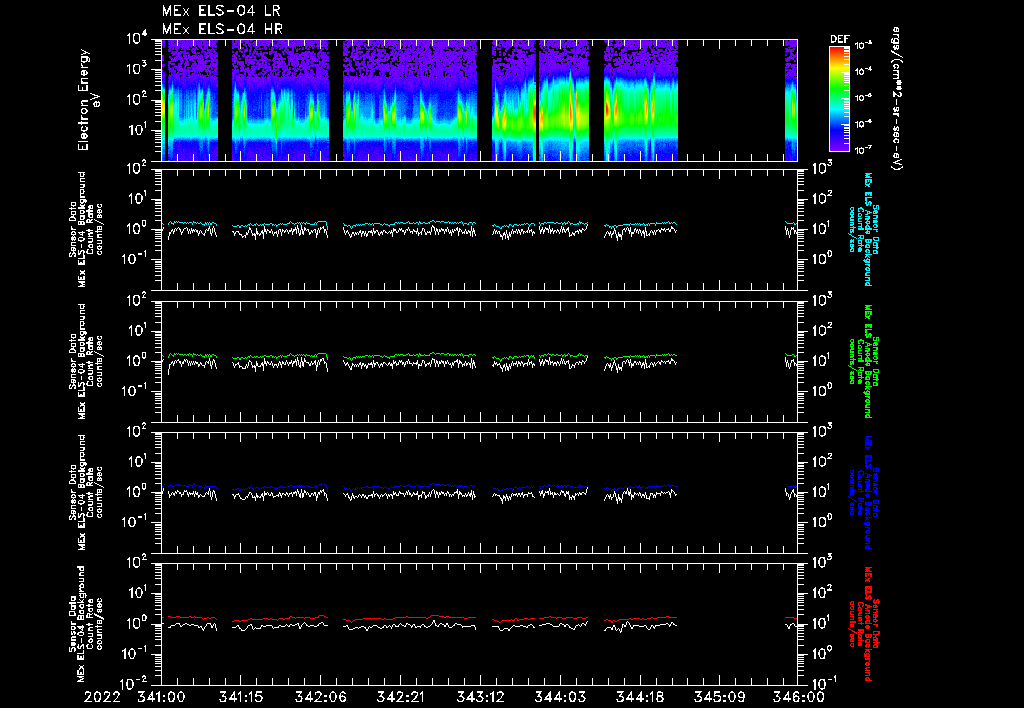The width and height of the screenshot is (1024, 708).
Task: Click the '342:06' time axis tick label
Action: [321, 698]
